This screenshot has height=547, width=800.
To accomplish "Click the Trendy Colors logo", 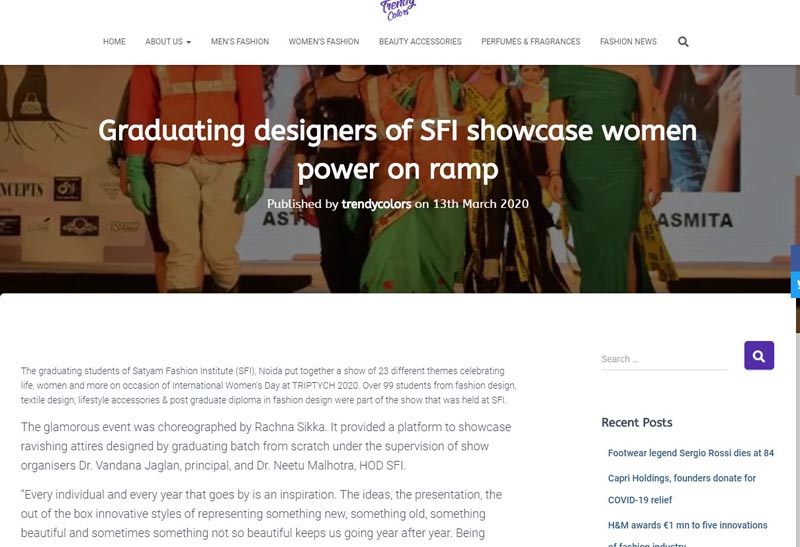I will point(397,9).
